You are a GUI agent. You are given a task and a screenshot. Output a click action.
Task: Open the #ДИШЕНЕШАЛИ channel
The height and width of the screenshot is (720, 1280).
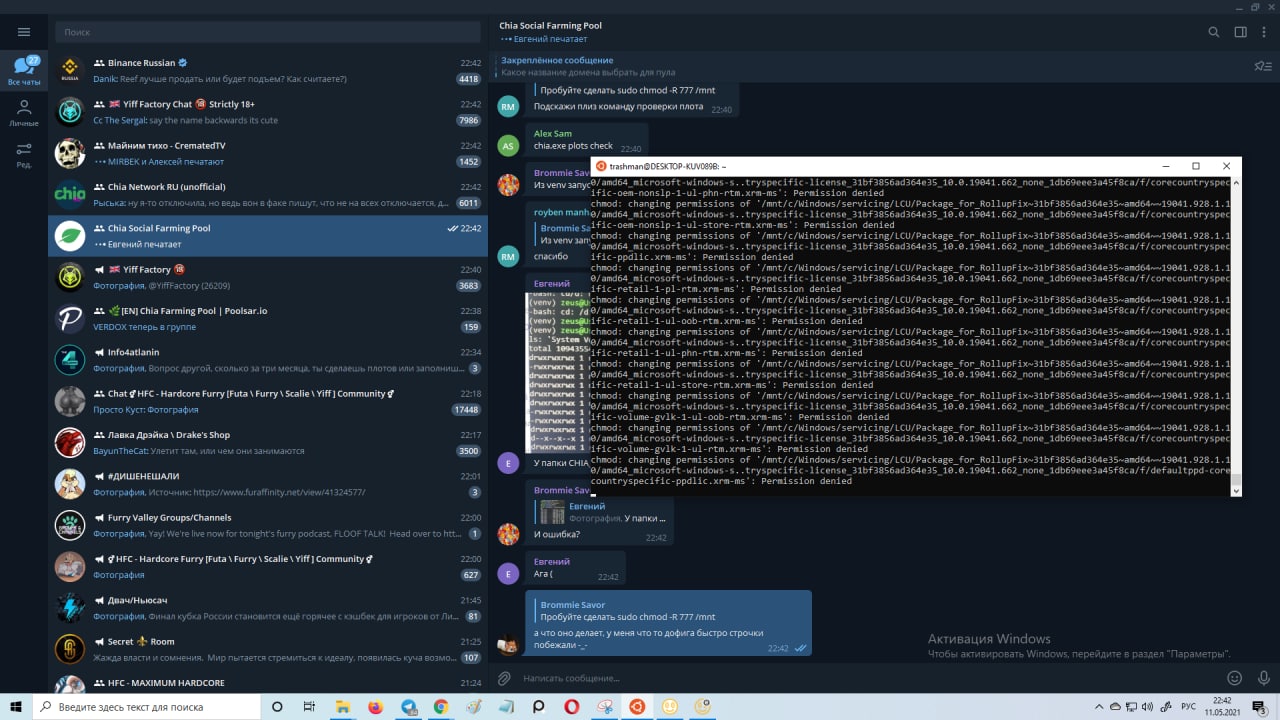tap(268, 483)
